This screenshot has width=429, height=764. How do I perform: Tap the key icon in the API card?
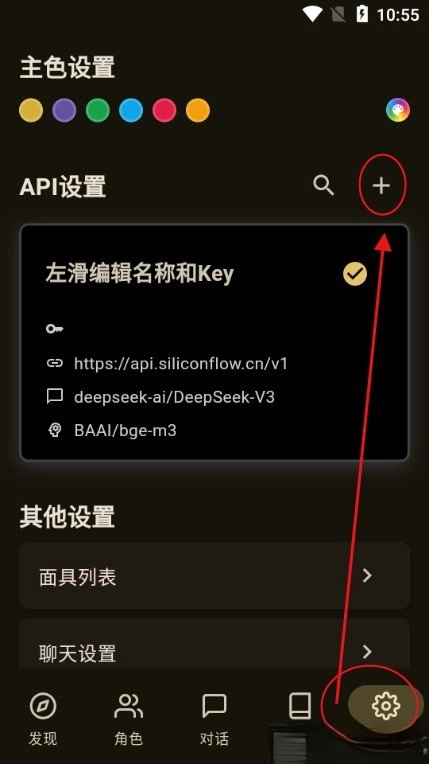tap(55, 328)
